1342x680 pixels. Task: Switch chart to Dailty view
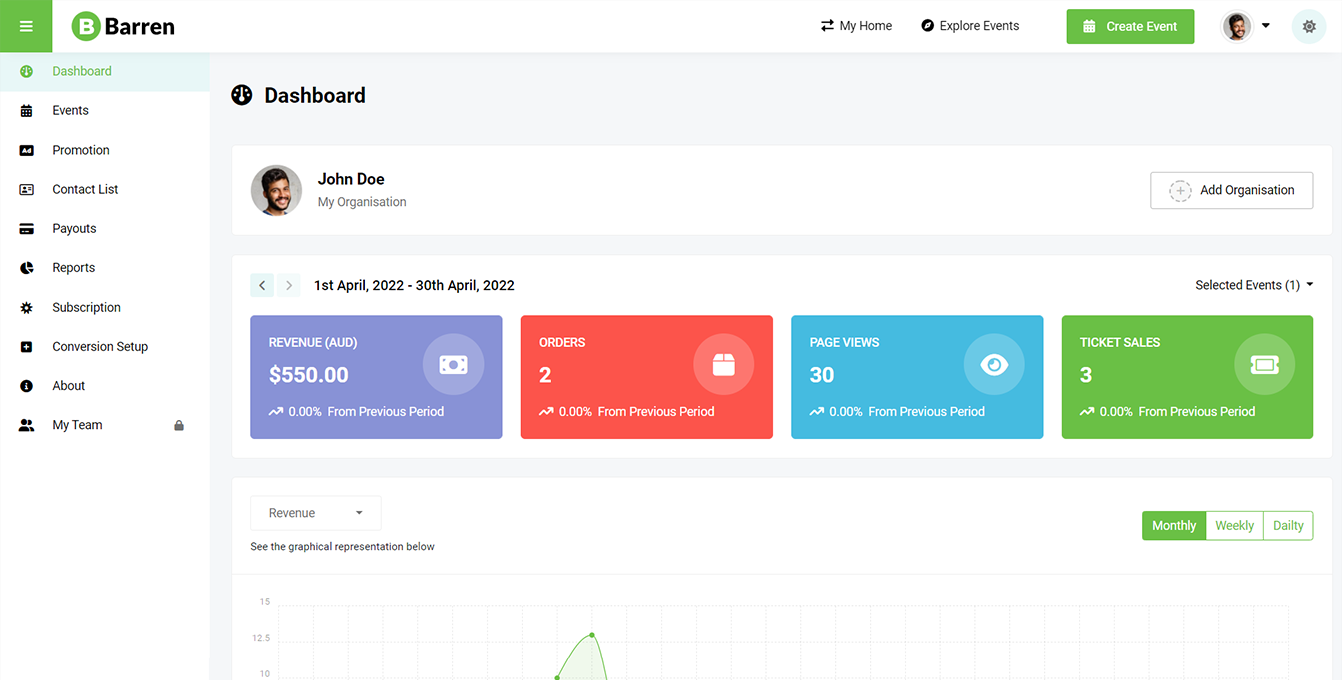(x=1288, y=526)
